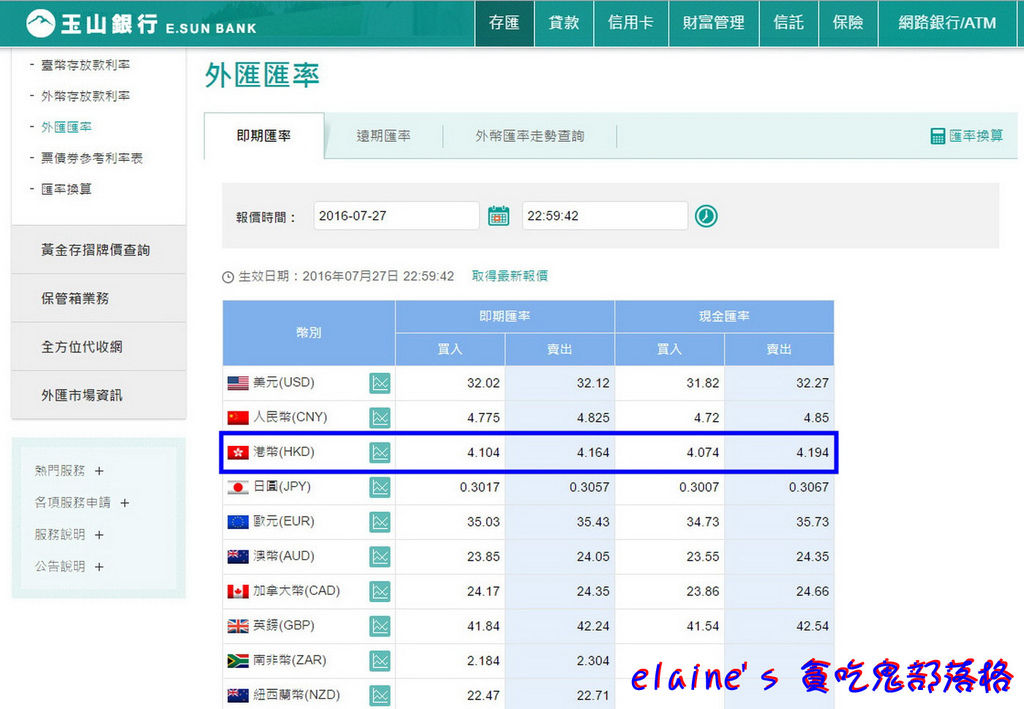Click the 歐元(EUR) currency name
The height and width of the screenshot is (709, 1024).
point(283,521)
